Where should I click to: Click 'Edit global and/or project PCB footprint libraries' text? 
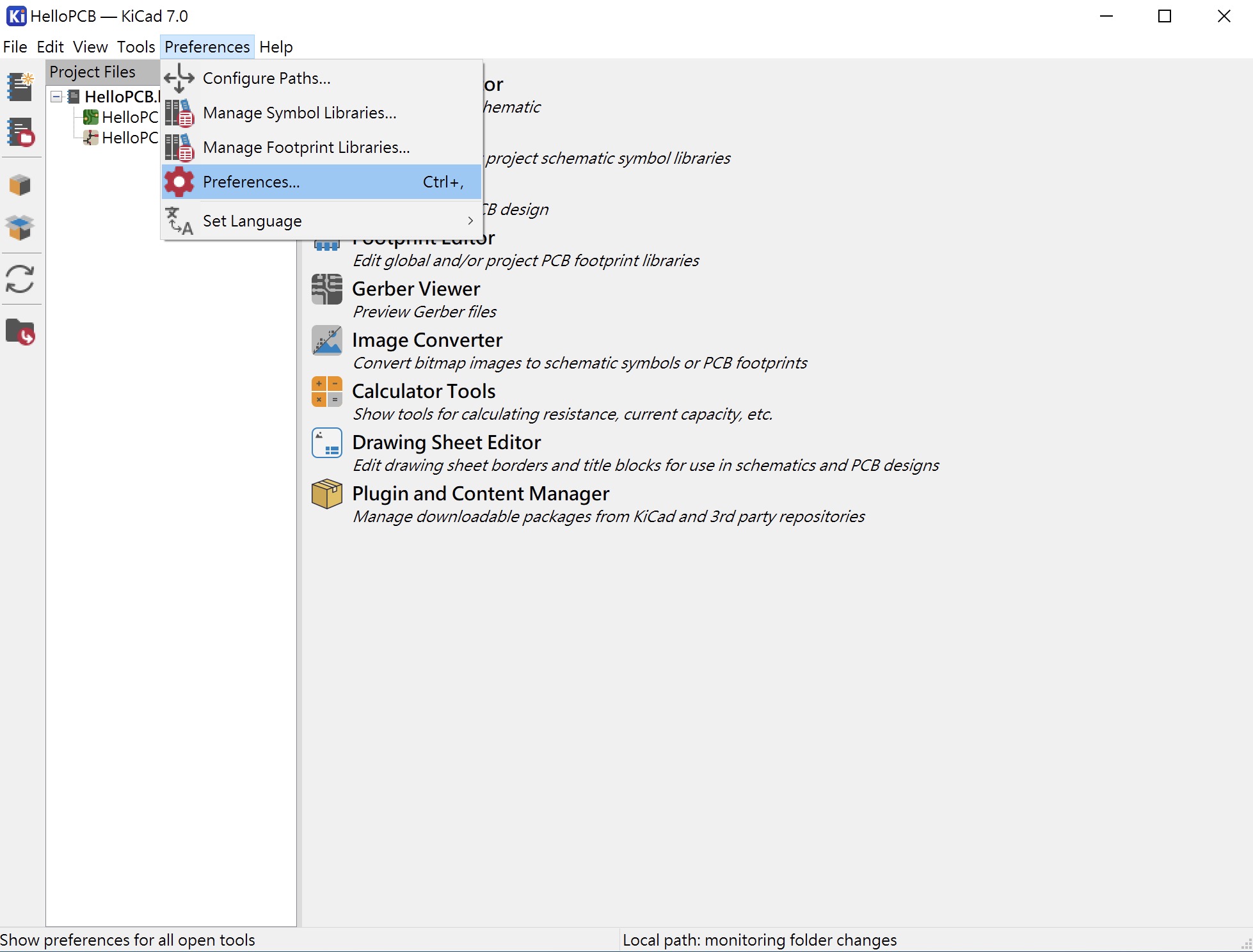(526, 260)
